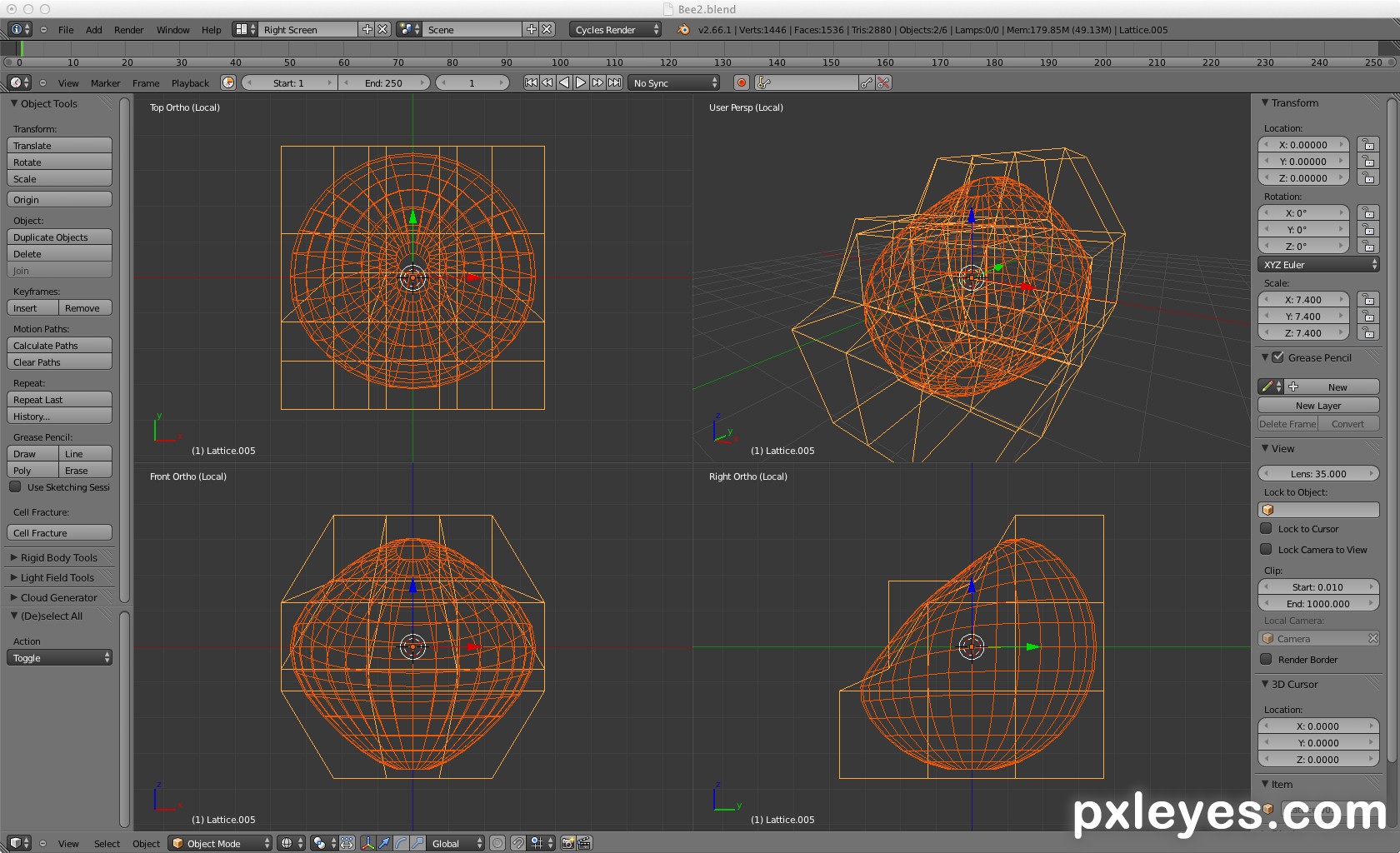1400x853 pixels.
Task: Toggle the auto keyframe record button
Action: point(741,82)
